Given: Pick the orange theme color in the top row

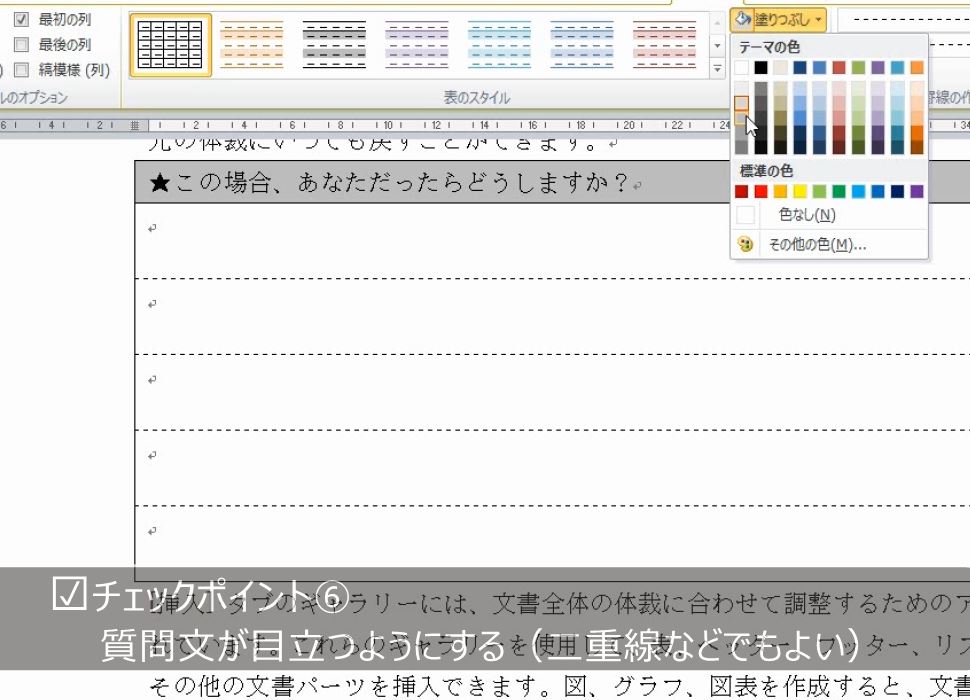Looking at the screenshot, I should click(x=917, y=67).
